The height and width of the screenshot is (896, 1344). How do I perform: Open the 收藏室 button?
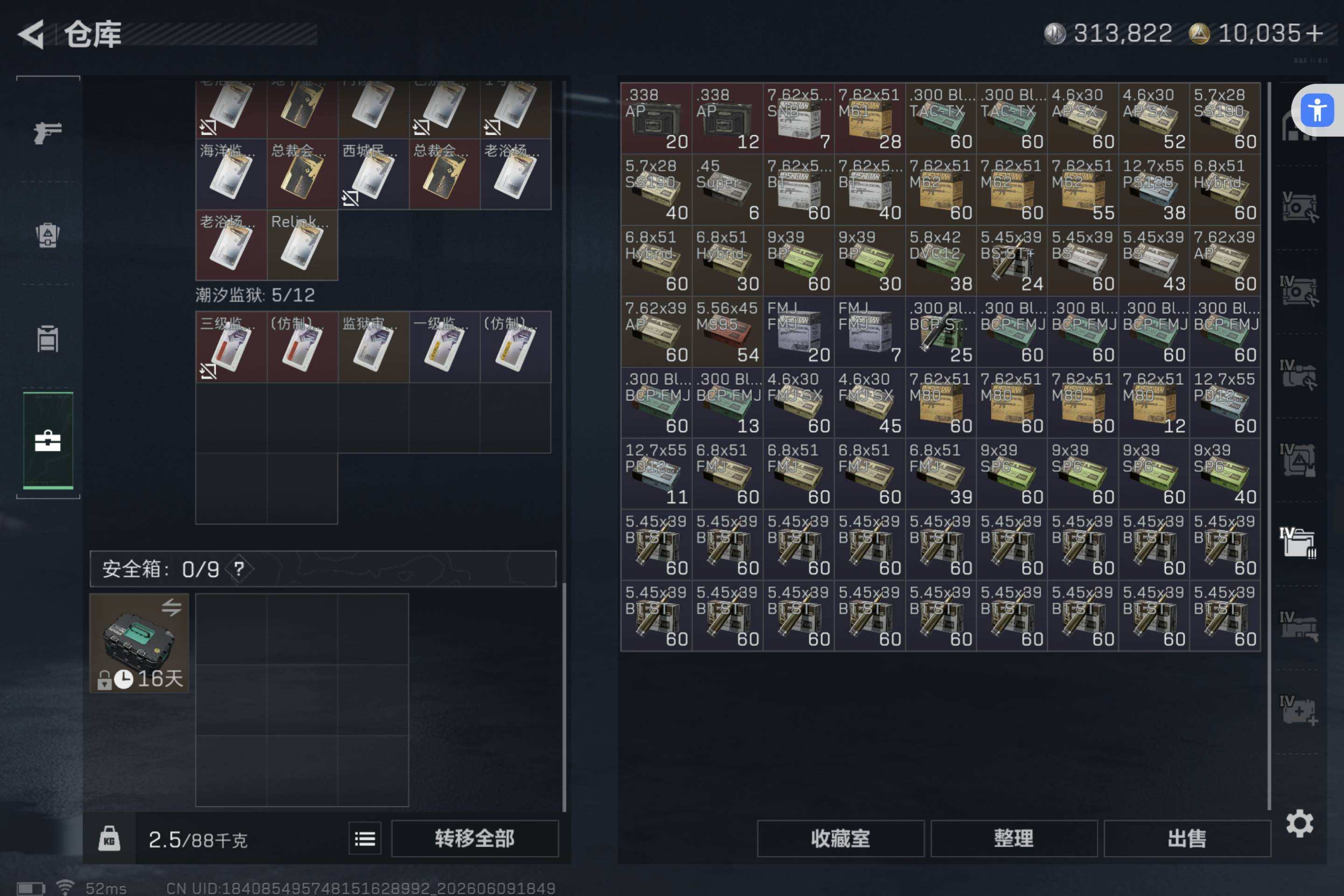(840, 838)
